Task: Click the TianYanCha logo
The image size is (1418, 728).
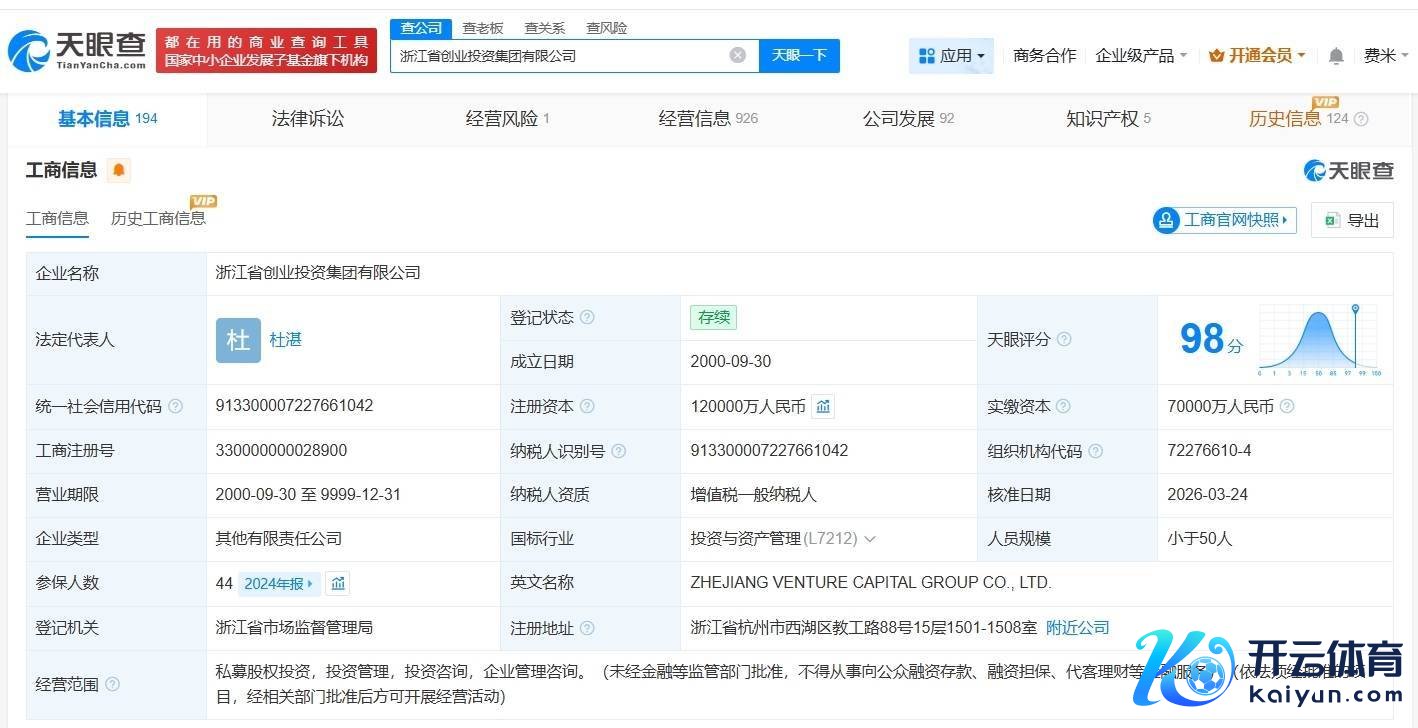Action: point(77,51)
